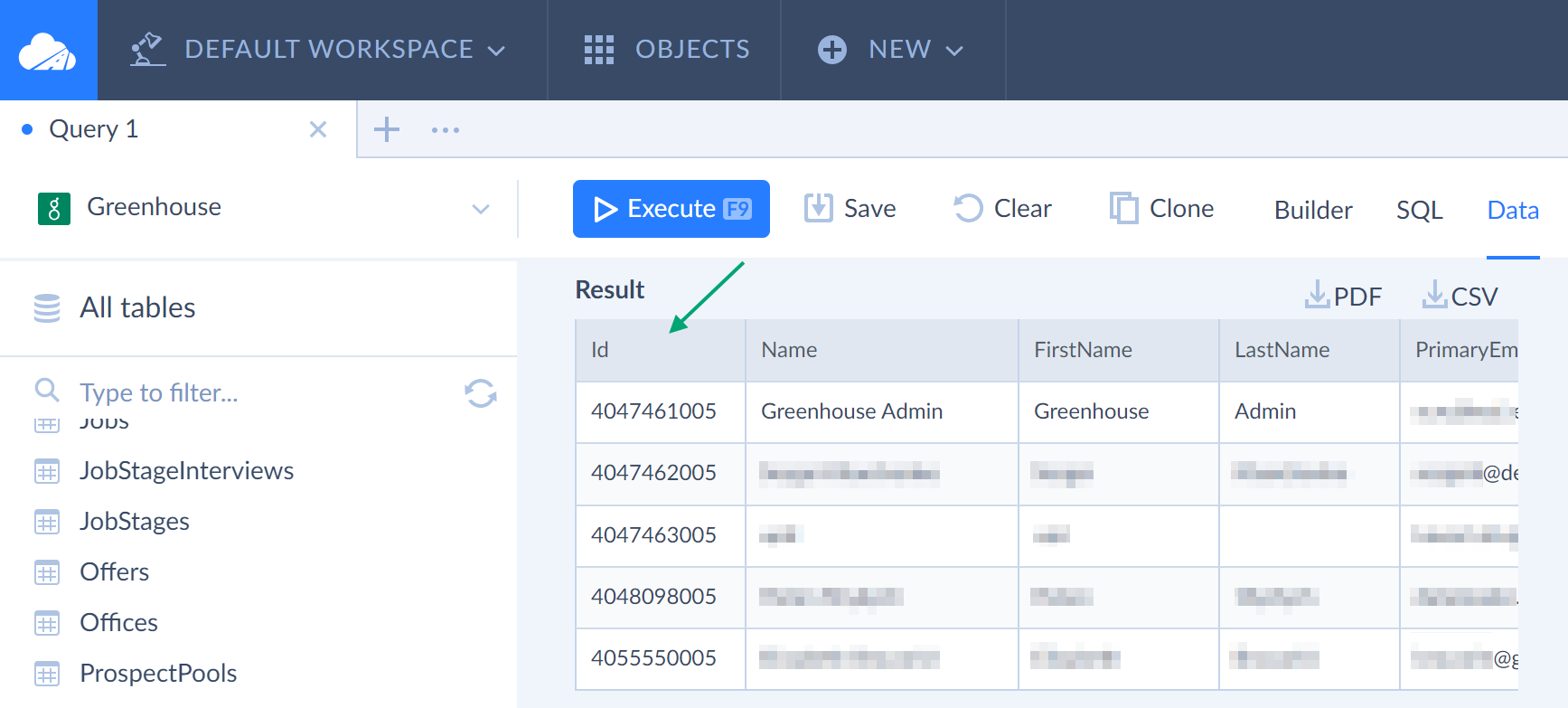Switch to SQL view
Viewport: 1568px width, 708px height.
pyautogui.click(x=1420, y=210)
